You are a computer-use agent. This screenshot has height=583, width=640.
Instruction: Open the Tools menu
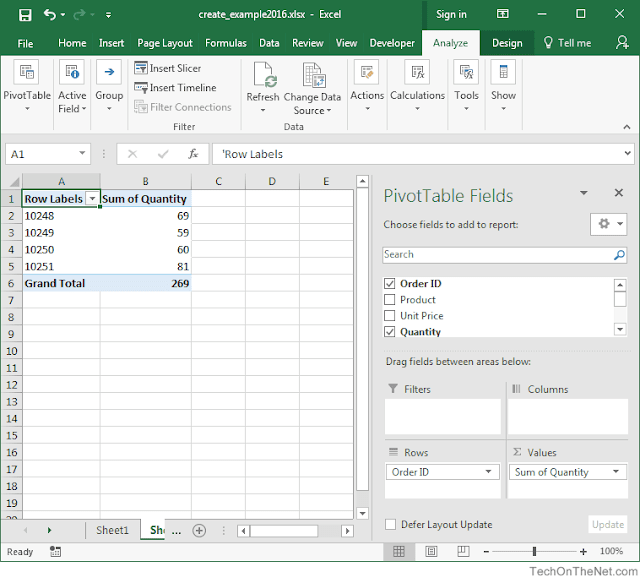pos(466,86)
